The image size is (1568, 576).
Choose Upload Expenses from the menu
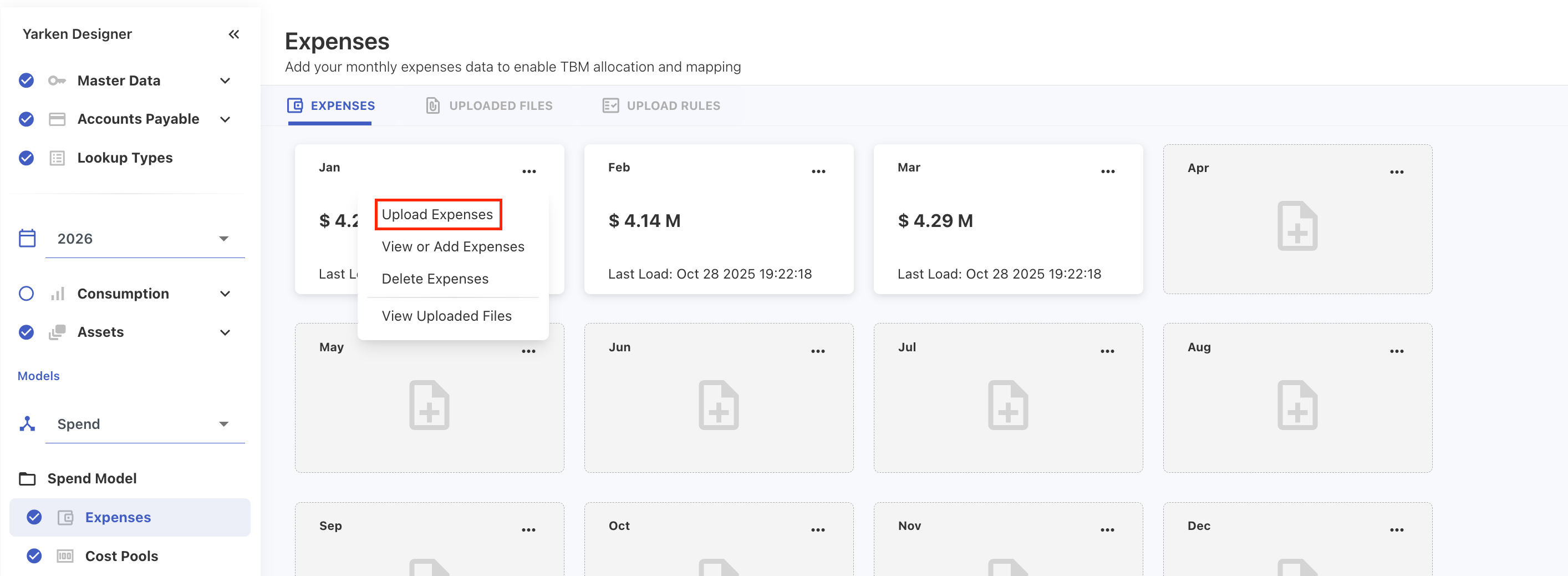[x=437, y=214]
